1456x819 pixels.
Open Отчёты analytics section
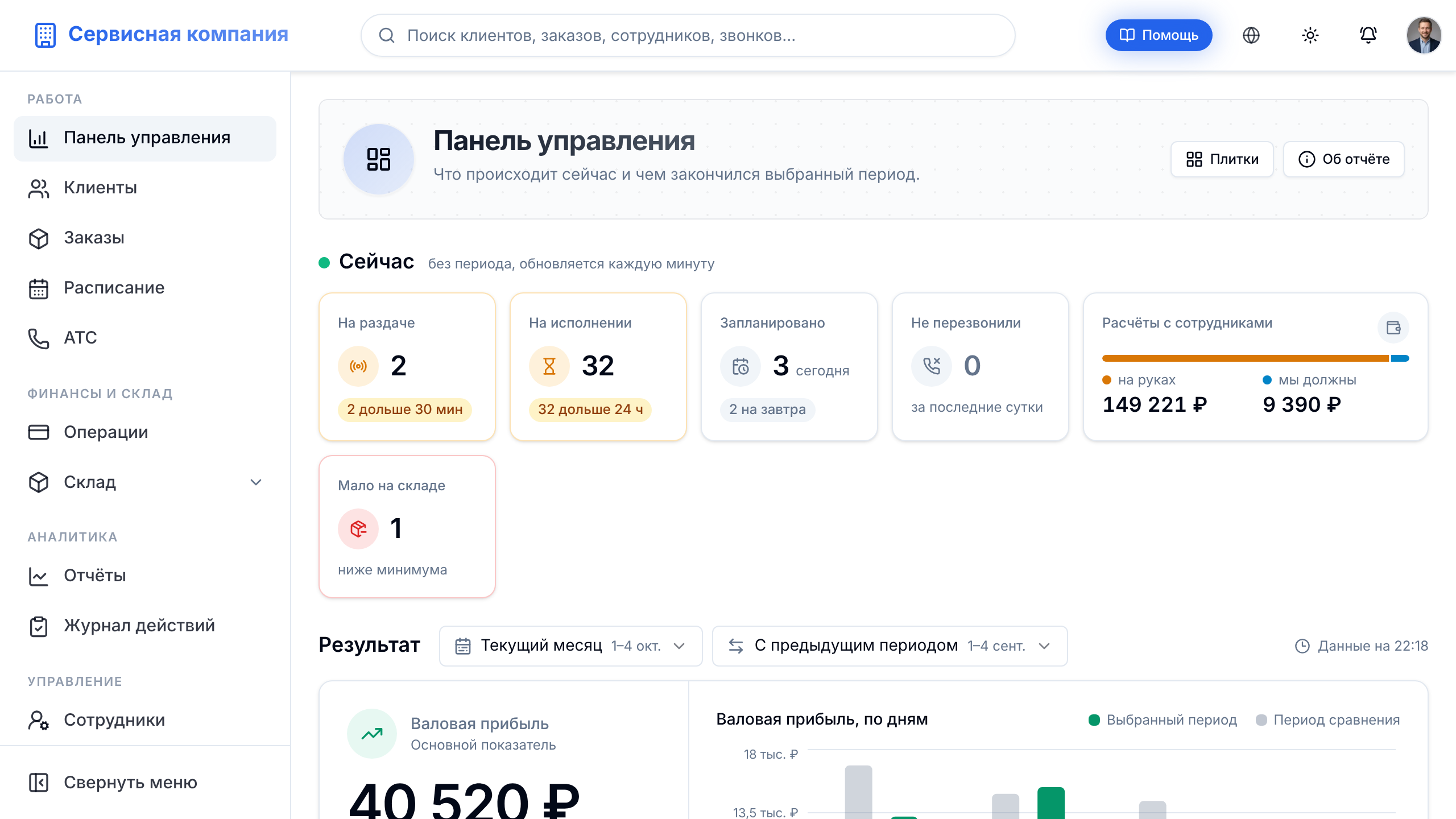pos(145,576)
